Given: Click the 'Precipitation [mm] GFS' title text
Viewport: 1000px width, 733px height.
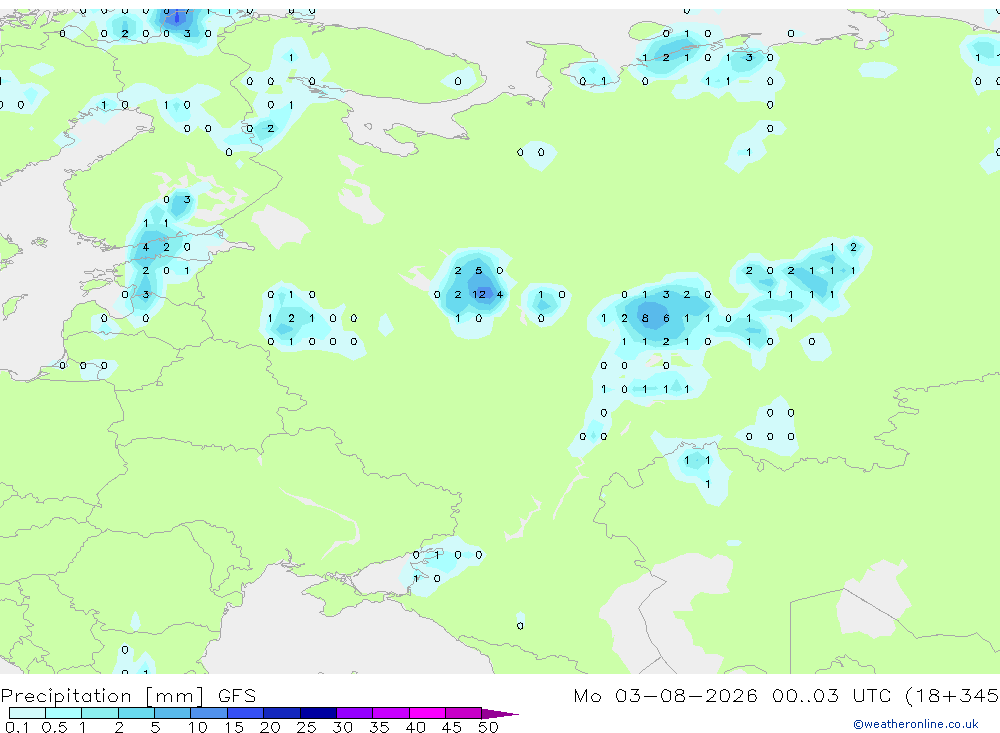Looking at the screenshot, I should pyautogui.click(x=128, y=696).
